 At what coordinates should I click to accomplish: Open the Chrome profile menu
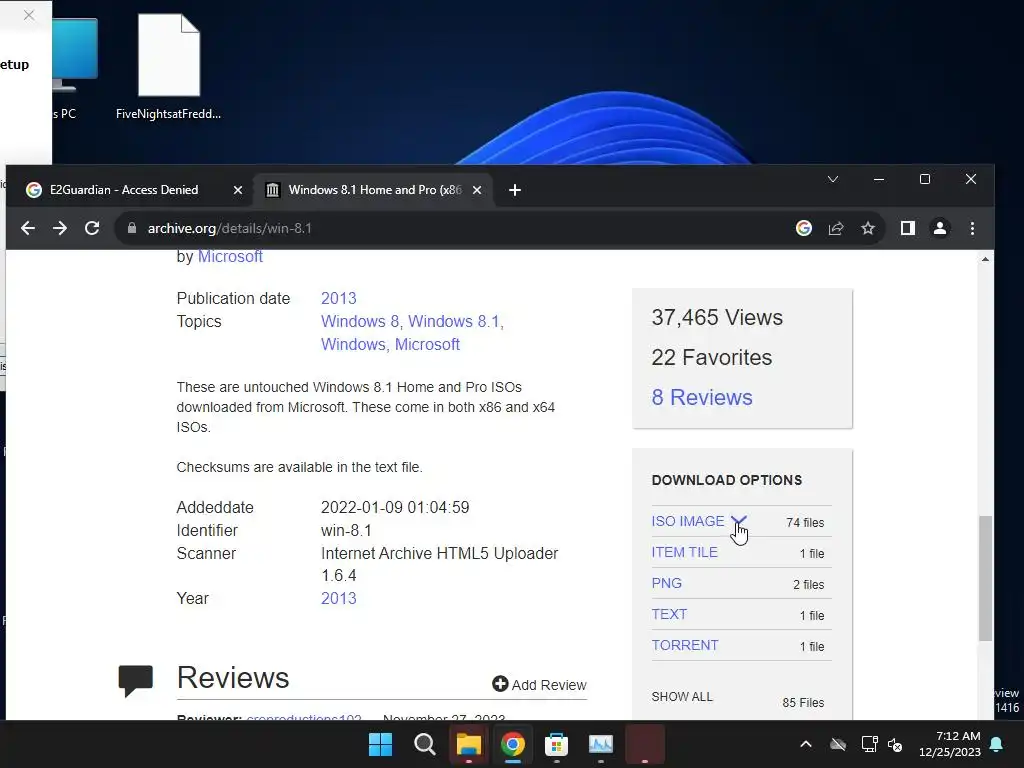pyautogui.click(x=940, y=228)
